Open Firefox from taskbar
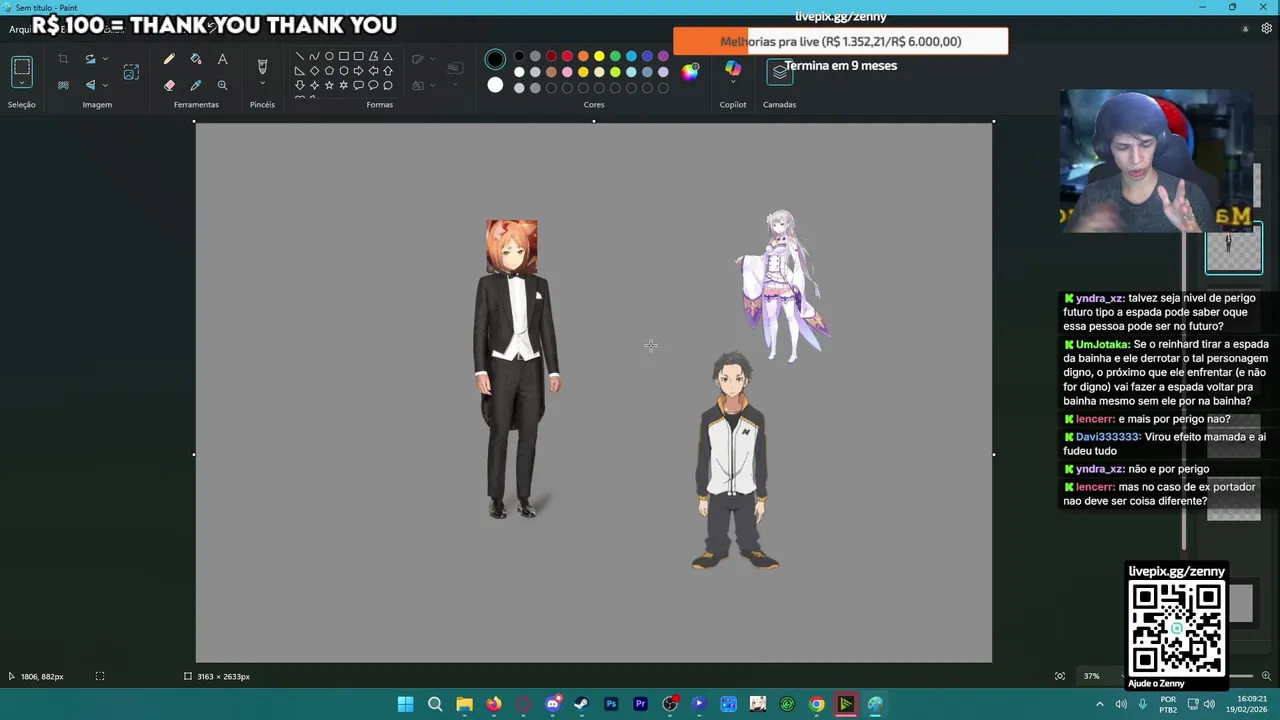1280x720 pixels. 494,704
